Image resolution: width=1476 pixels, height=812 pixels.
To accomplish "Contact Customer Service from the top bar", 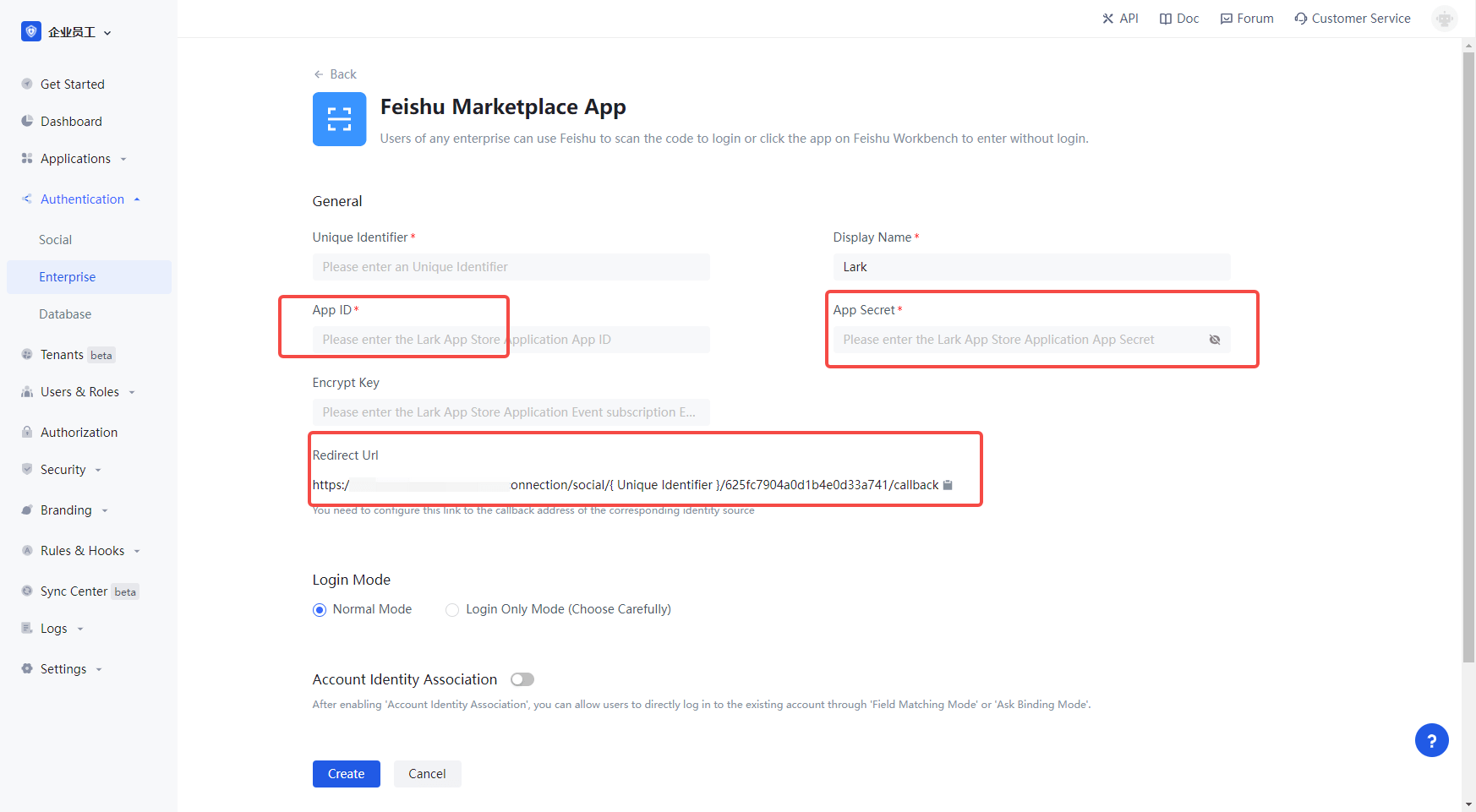I will pyautogui.click(x=1352, y=19).
